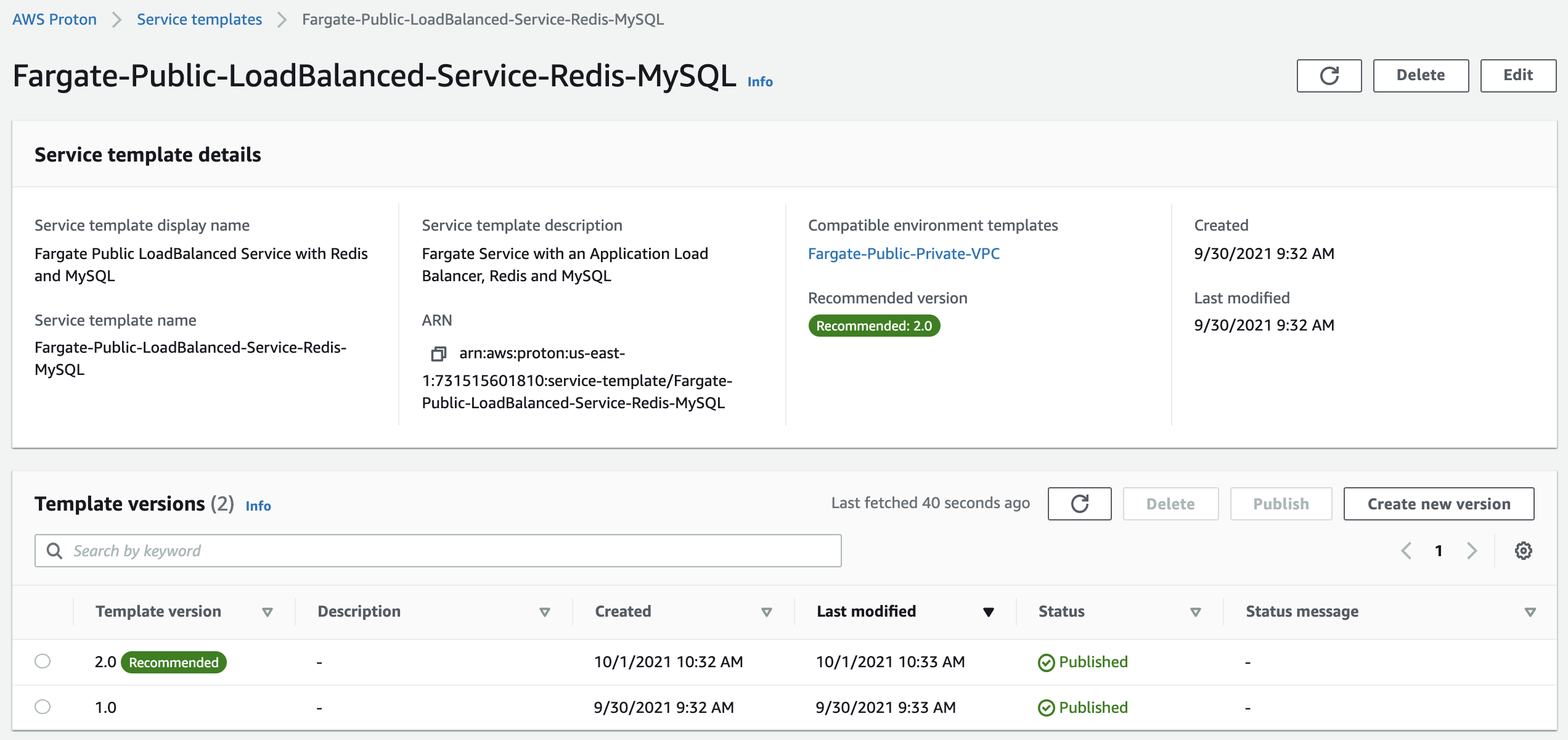Viewport: 1568px width, 740px height.
Task: Sort by Status message column arrow
Action: [x=1530, y=612]
